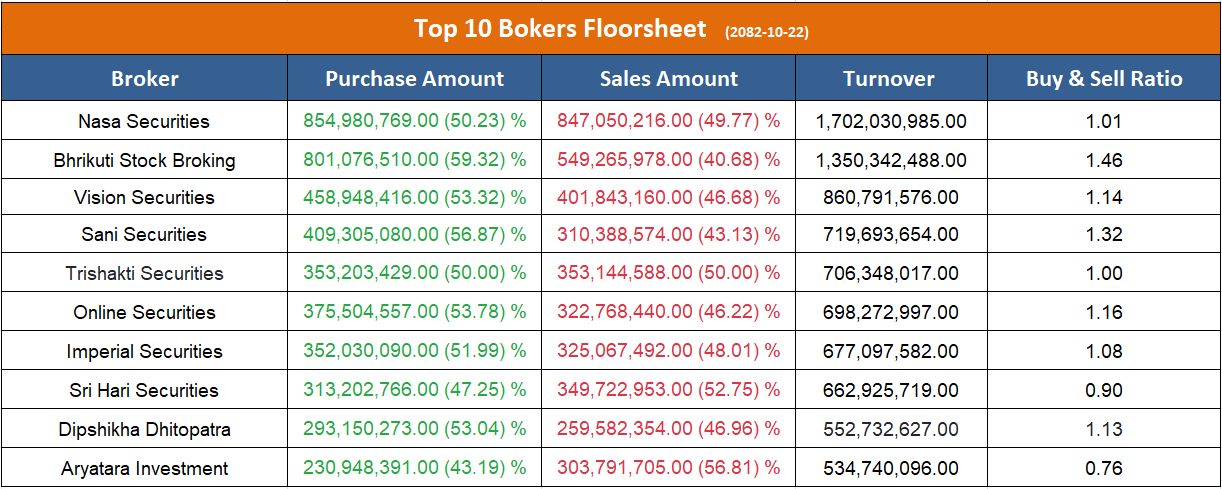1222x489 pixels.
Task: Click Trishakti Securities broker name
Action: (x=144, y=273)
